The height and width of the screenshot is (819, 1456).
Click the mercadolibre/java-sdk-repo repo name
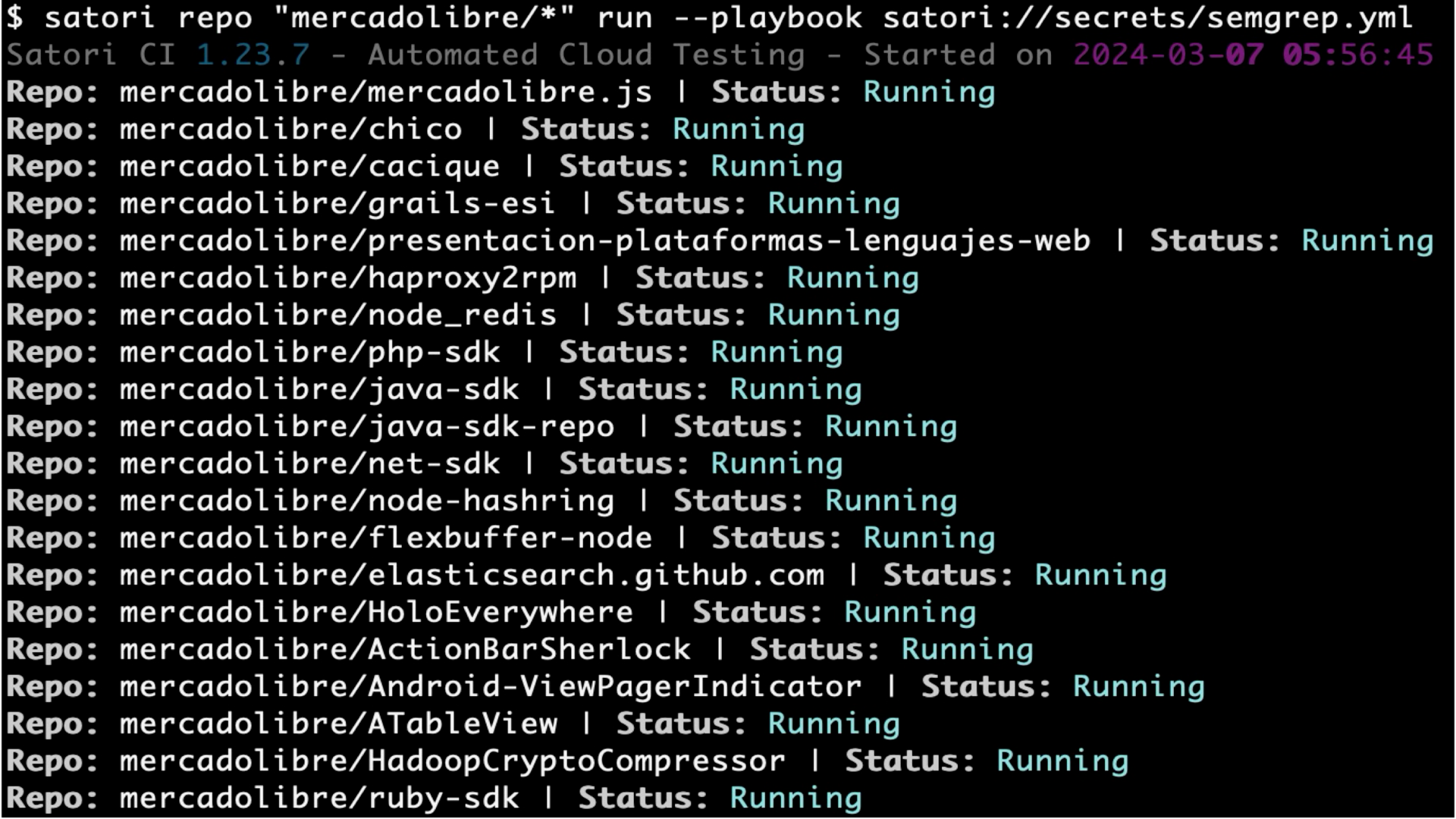pyautogui.click(x=366, y=427)
